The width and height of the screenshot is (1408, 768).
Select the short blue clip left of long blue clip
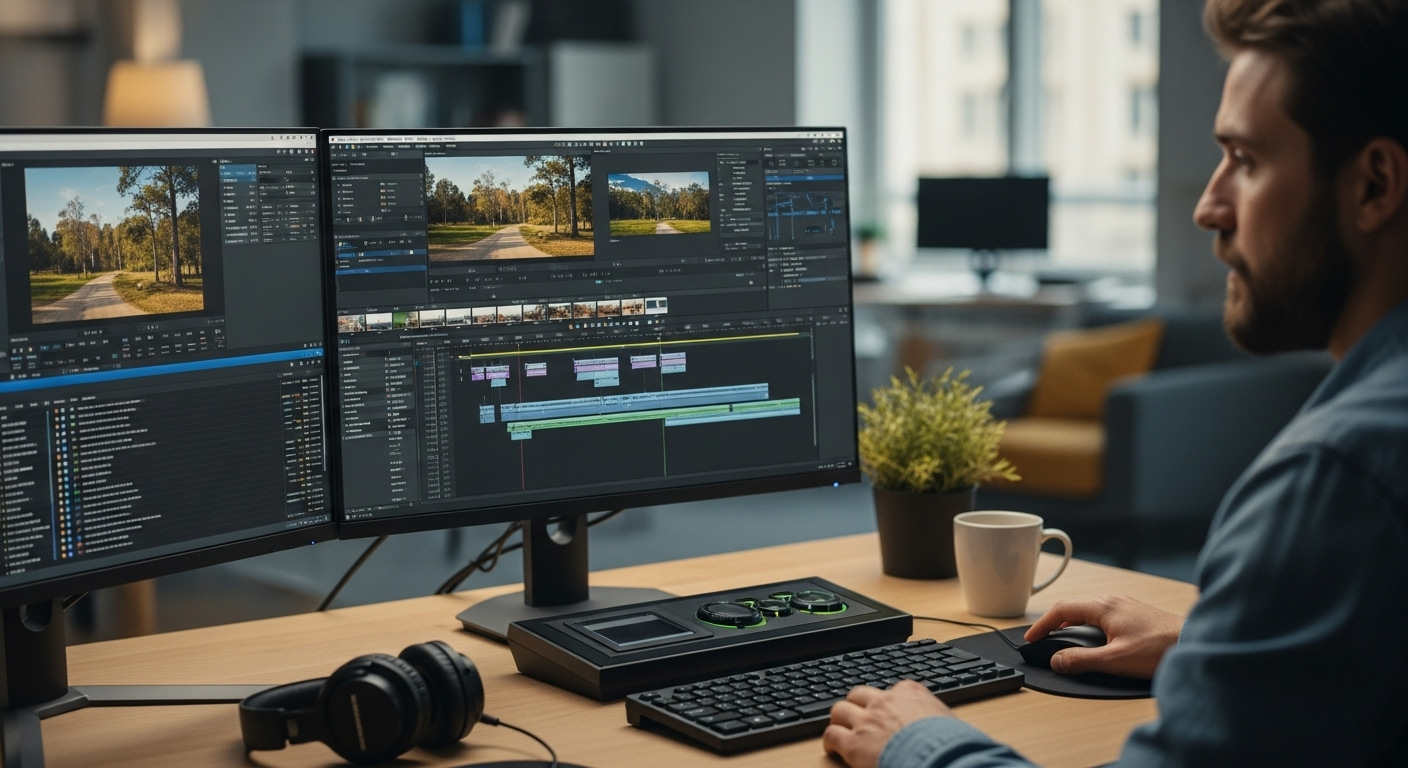487,413
